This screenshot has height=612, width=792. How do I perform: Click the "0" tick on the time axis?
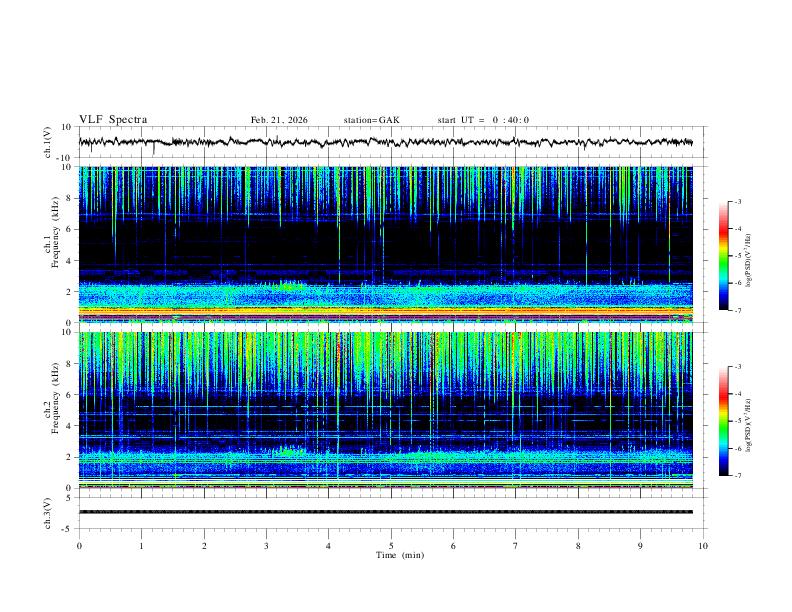tap(79, 546)
